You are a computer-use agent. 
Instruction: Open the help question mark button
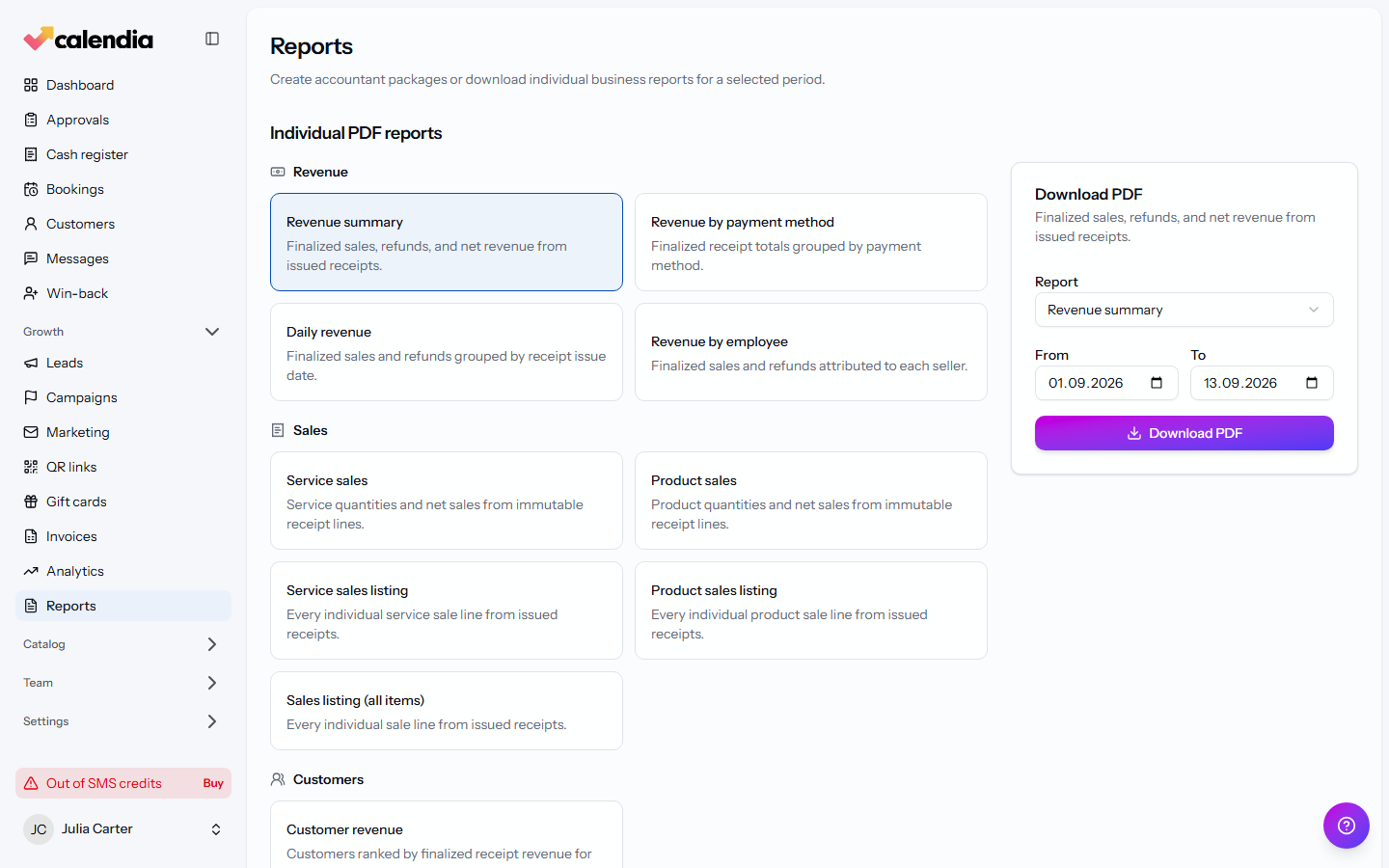[x=1347, y=826]
